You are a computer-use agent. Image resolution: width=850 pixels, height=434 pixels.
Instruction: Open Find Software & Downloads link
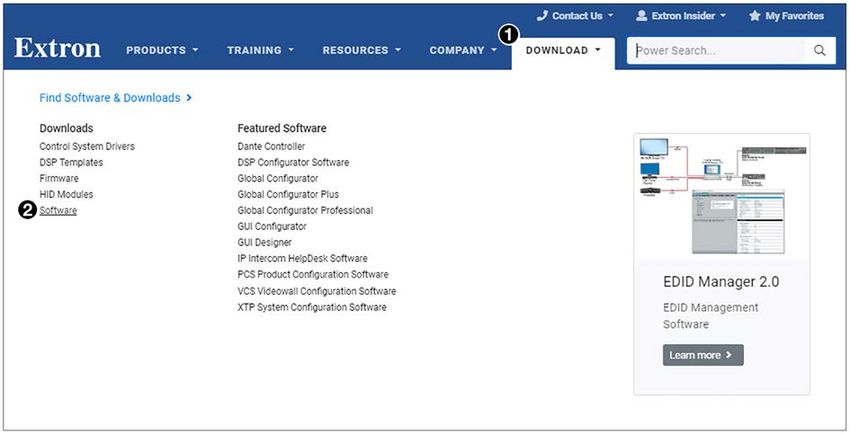coord(115,98)
